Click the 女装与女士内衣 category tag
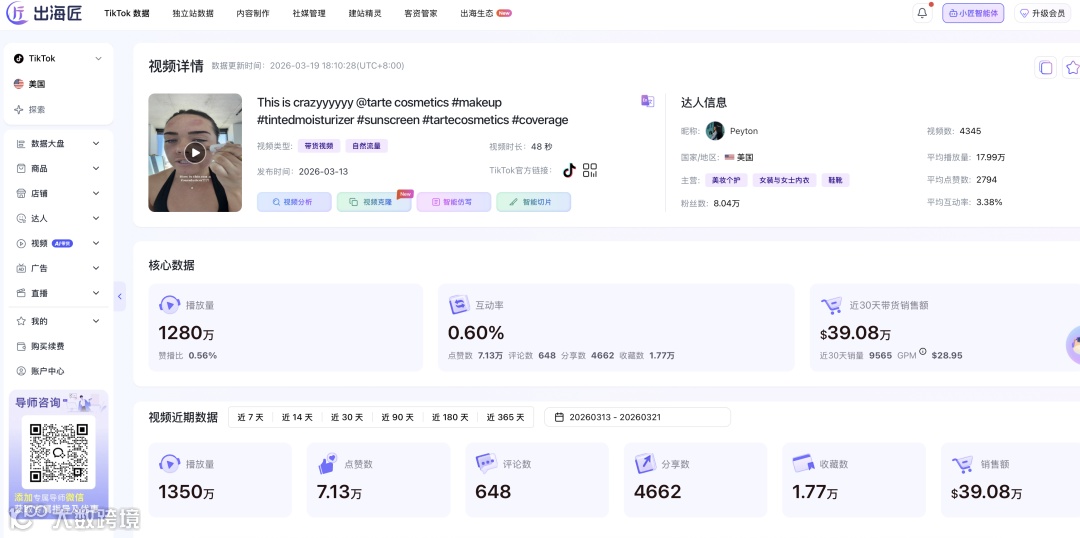 click(785, 180)
